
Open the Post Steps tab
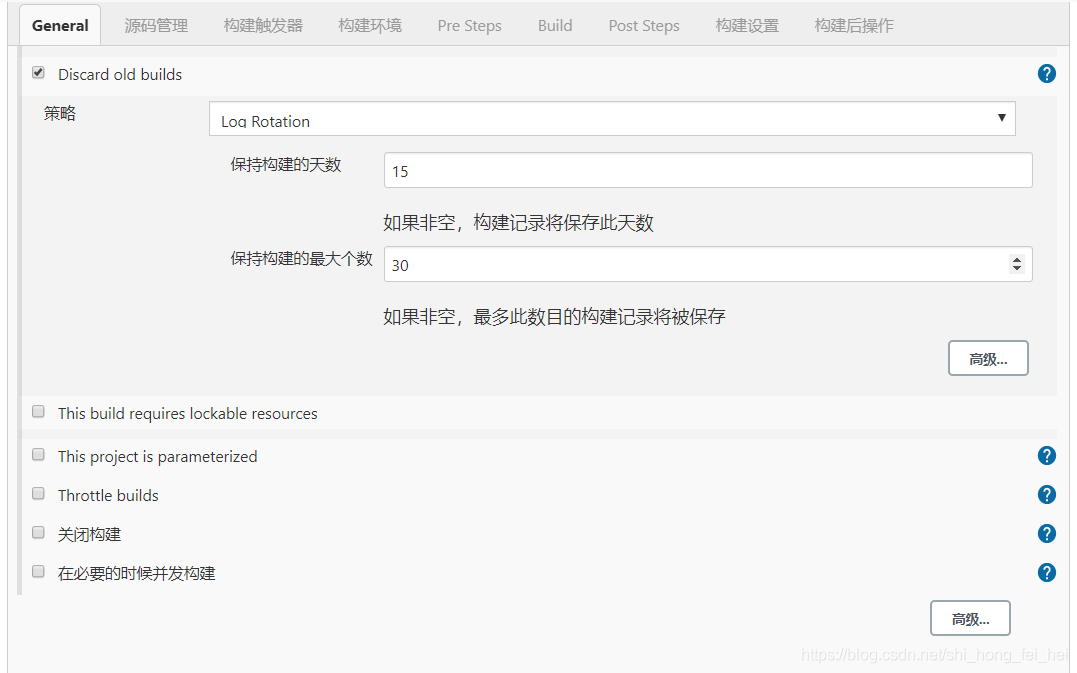tap(644, 25)
